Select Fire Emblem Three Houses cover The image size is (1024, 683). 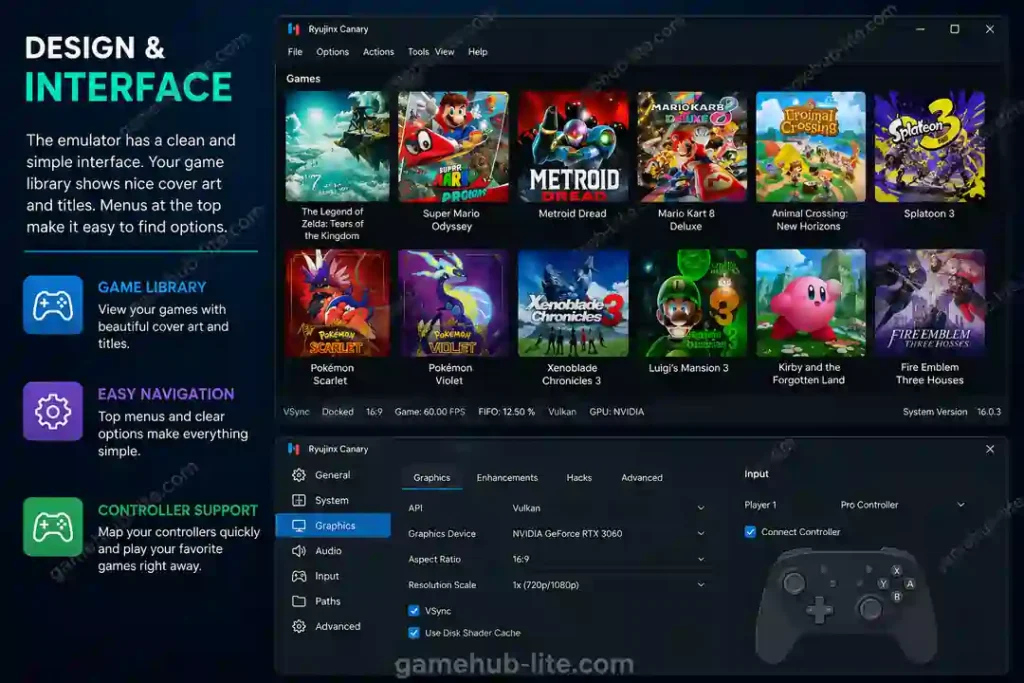point(929,303)
